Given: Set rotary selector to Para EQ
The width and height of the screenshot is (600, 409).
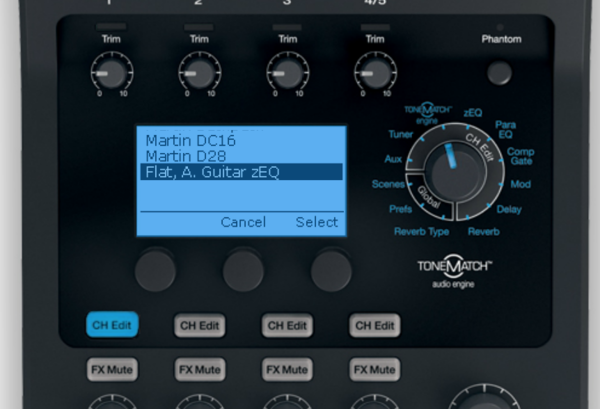Looking at the screenshot, I should pos(505,129).
